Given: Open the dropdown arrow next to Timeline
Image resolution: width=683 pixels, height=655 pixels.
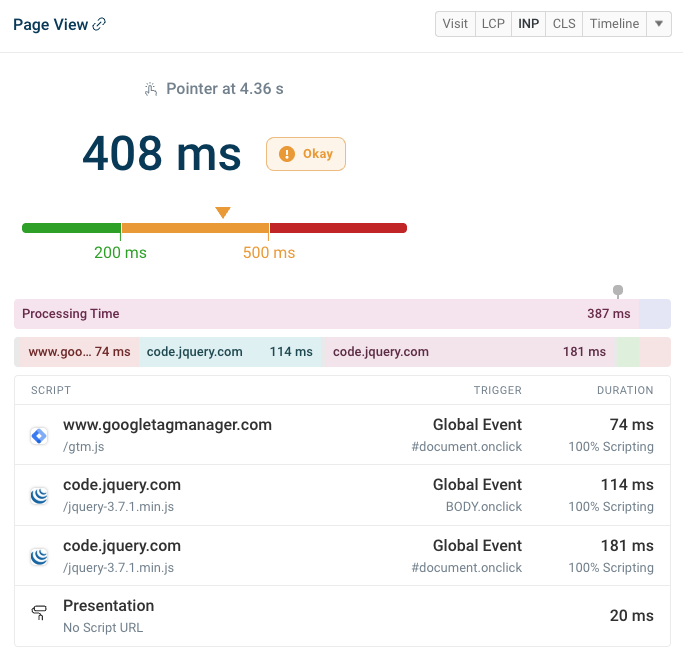Looking at the screenshot, I should click(x=659, y=24).
